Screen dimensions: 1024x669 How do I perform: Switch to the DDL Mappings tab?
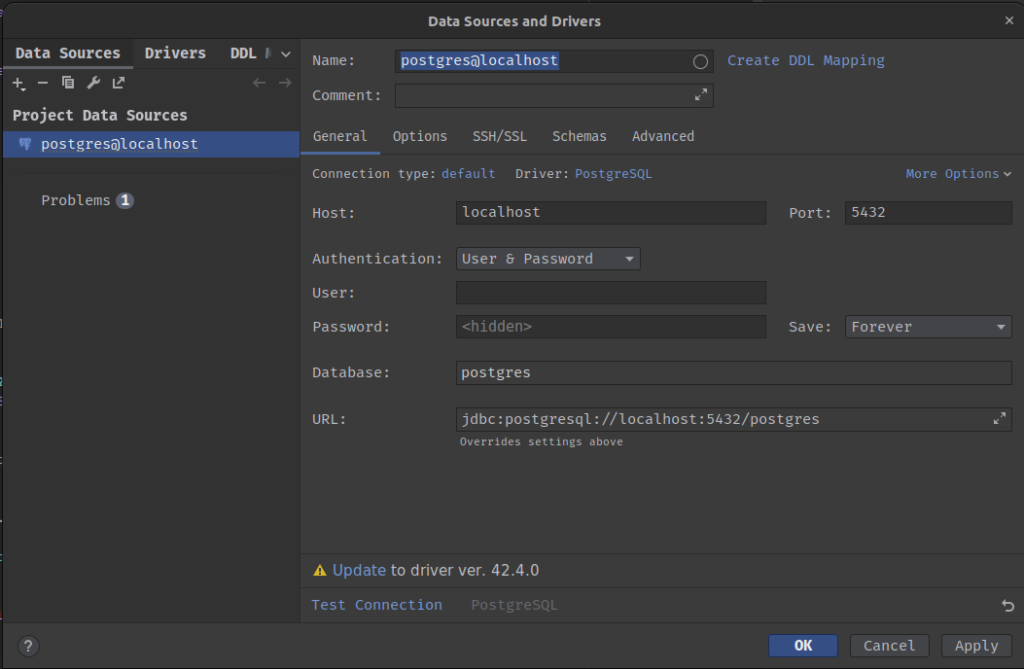click(250, 53)
